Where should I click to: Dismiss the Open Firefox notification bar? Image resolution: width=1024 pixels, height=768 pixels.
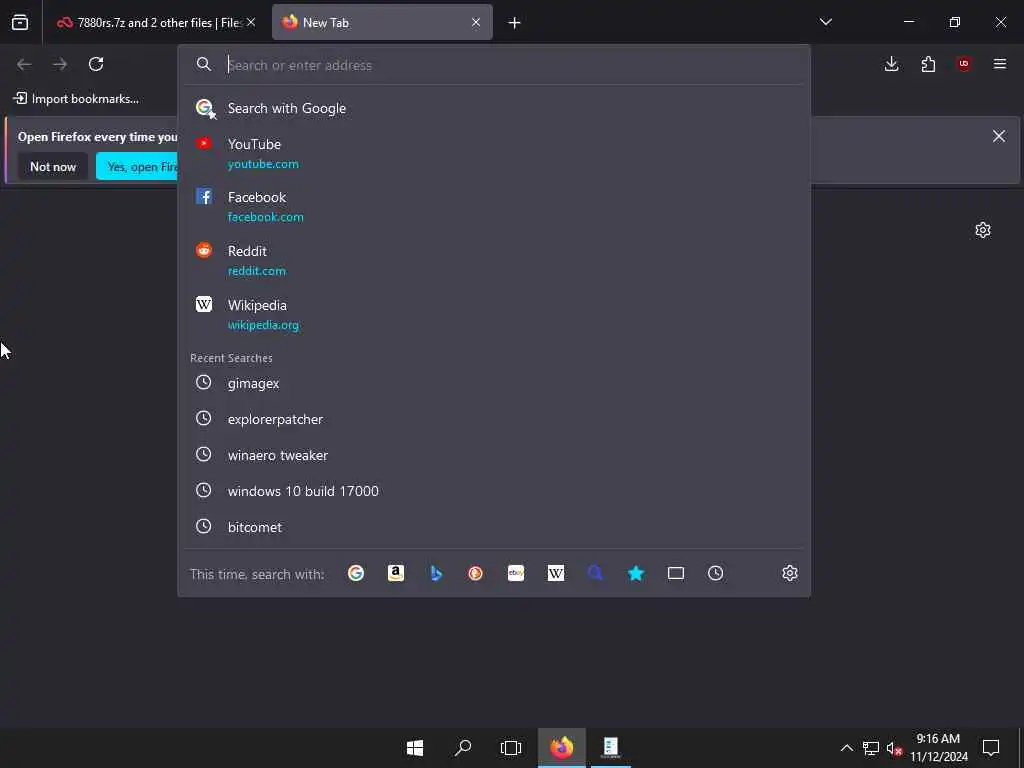[x=999, y=136]
